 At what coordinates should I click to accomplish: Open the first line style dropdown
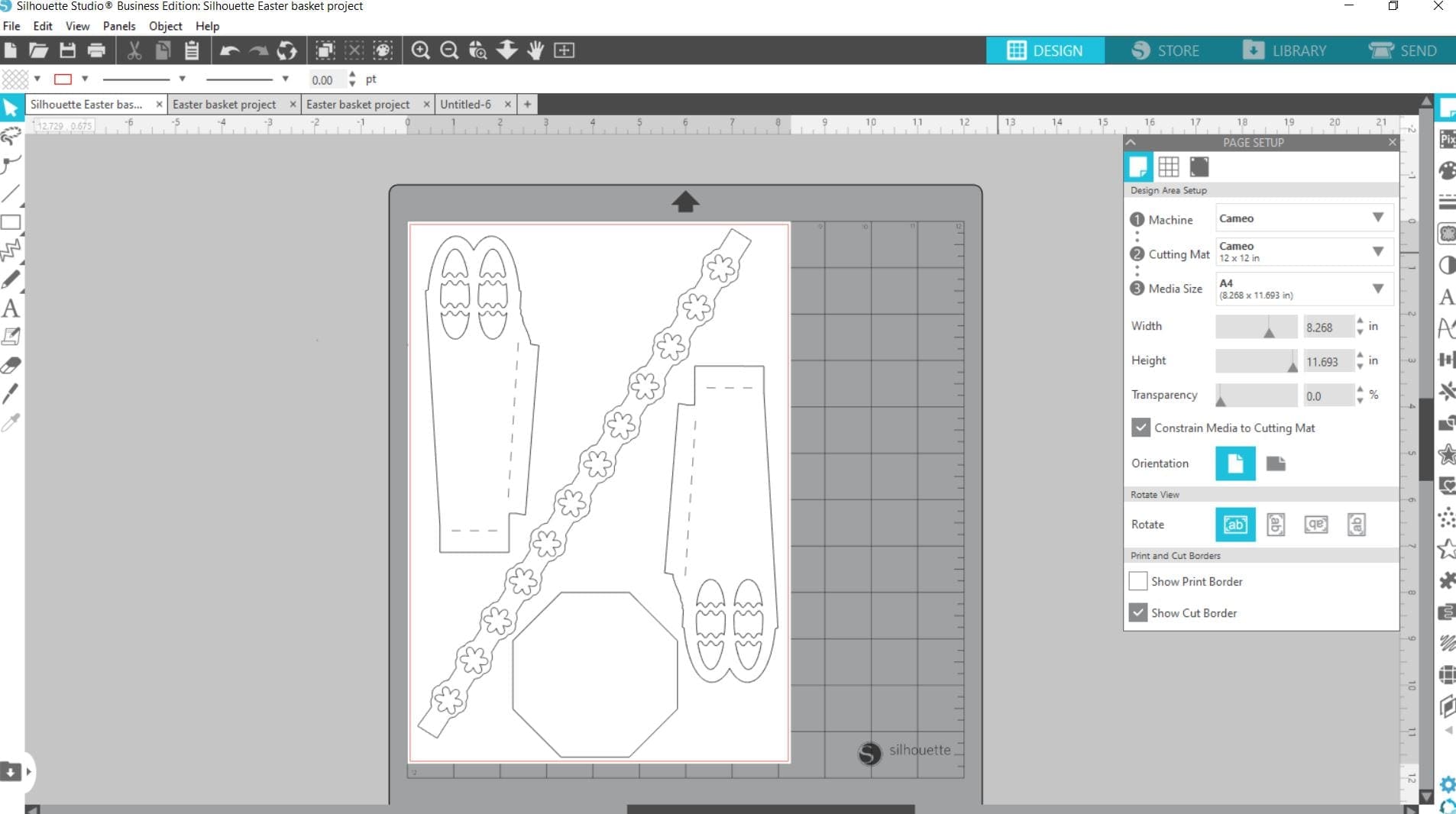182,79
